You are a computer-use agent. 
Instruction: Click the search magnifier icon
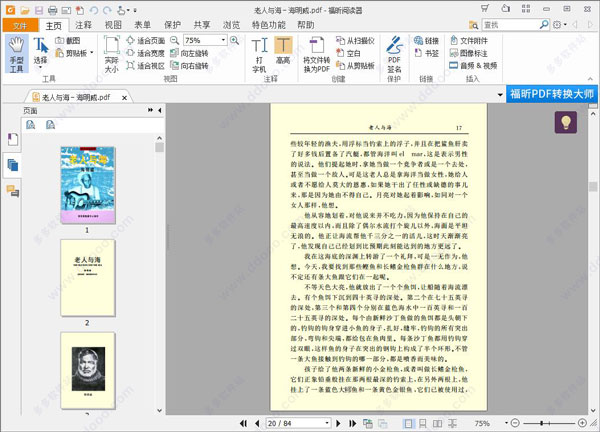tap(544, 25)
